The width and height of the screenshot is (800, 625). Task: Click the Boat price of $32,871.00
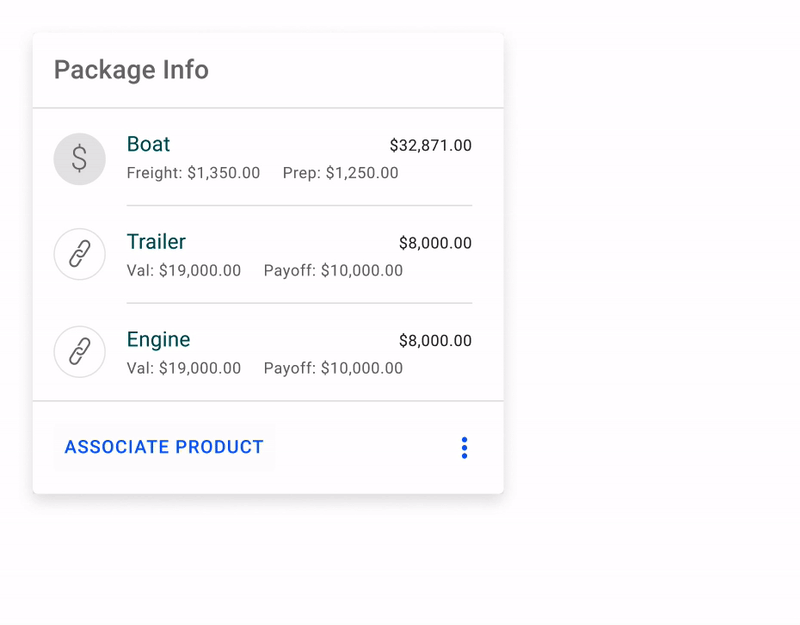434,144
